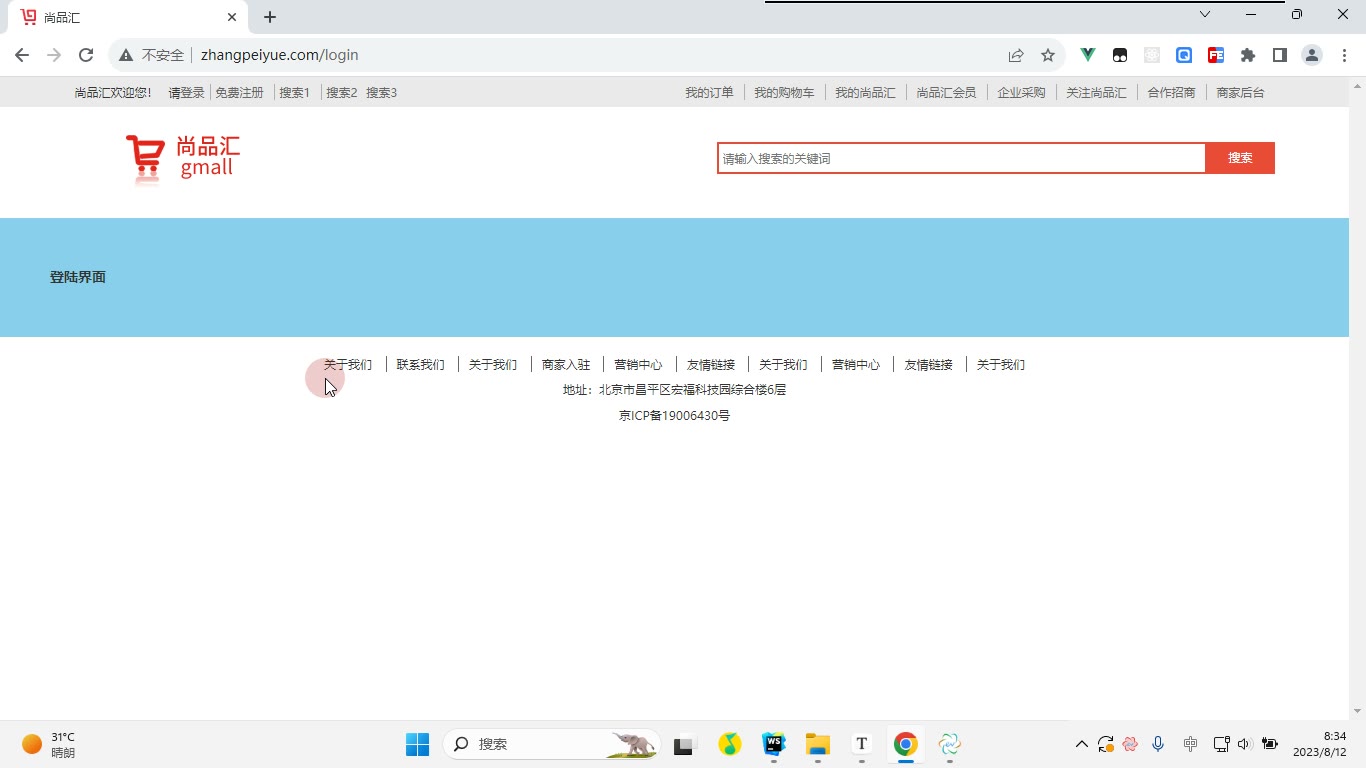Open the 联系我们 footer link
The height and width of the screenshot is (768, 1366).
(420, 365)
